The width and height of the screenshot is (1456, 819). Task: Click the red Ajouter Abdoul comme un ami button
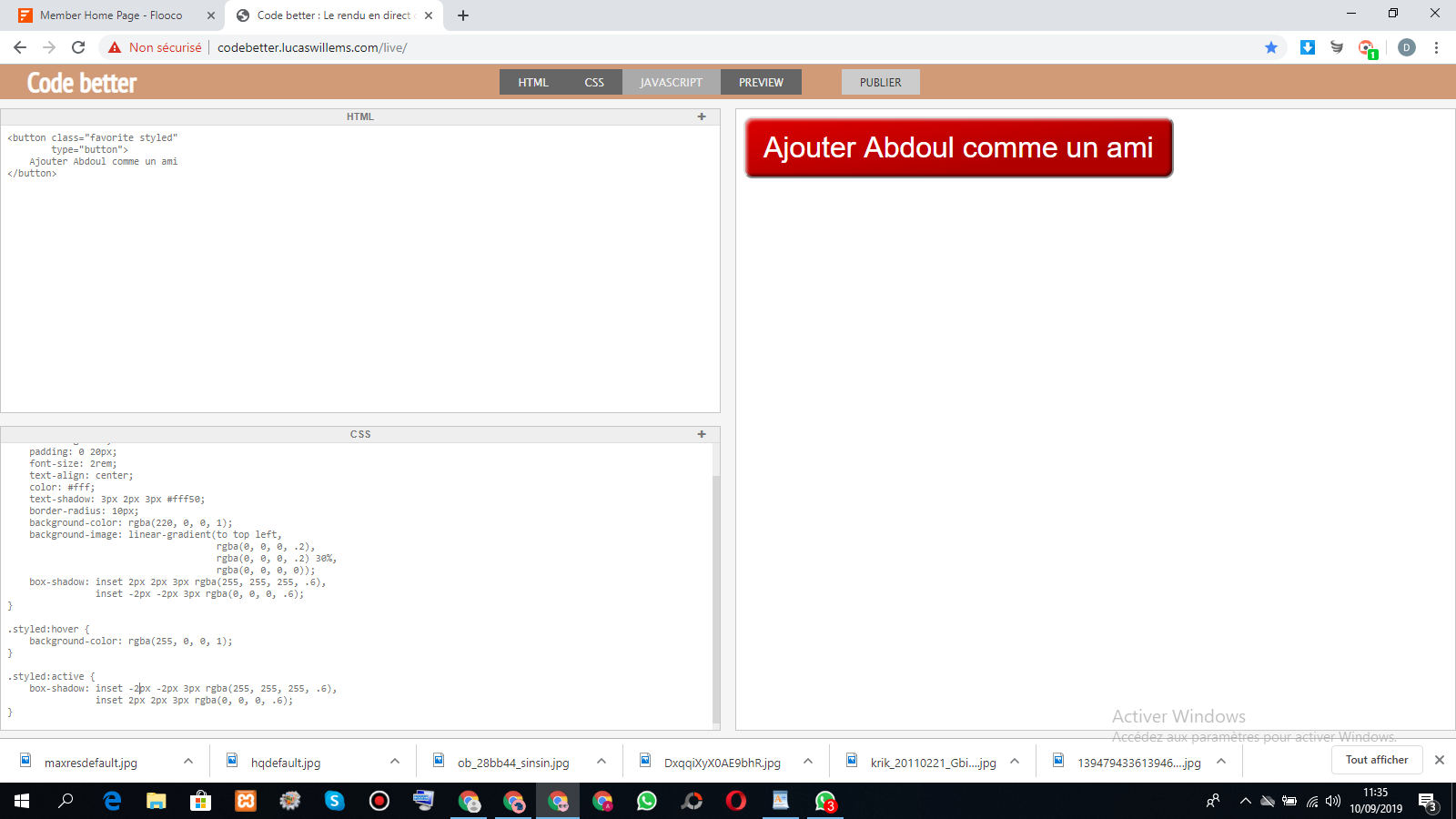[x=958, y=148]
